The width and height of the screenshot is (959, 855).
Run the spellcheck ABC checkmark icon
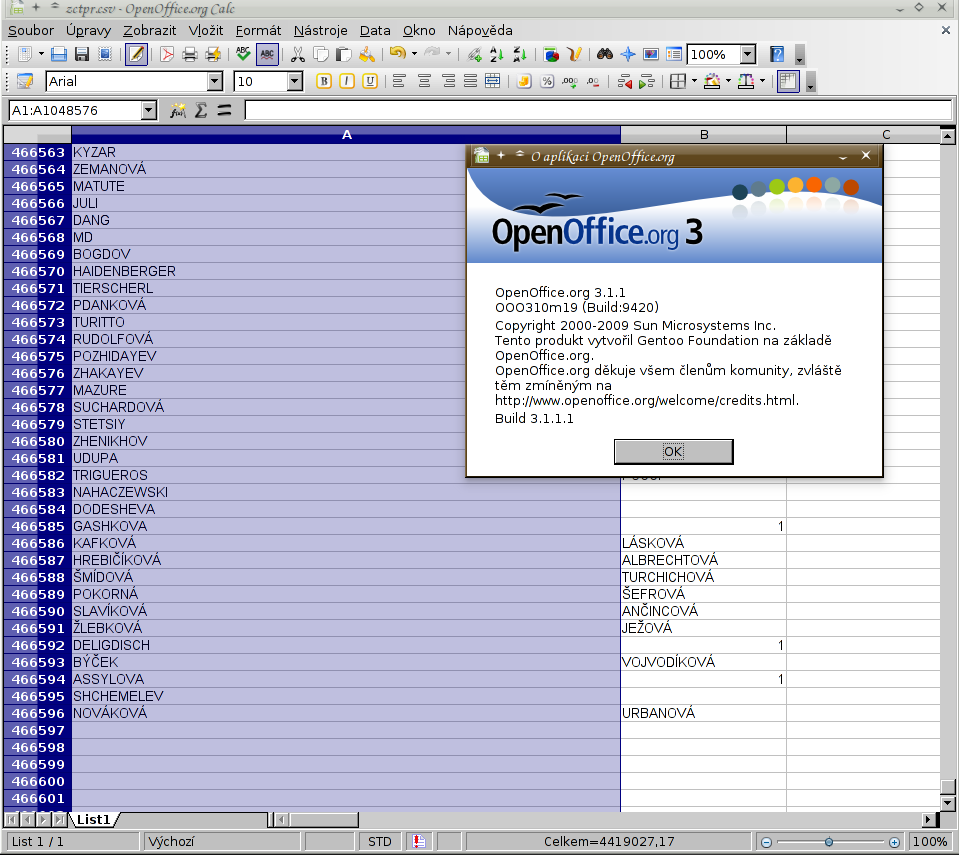(x=243, y=54)
